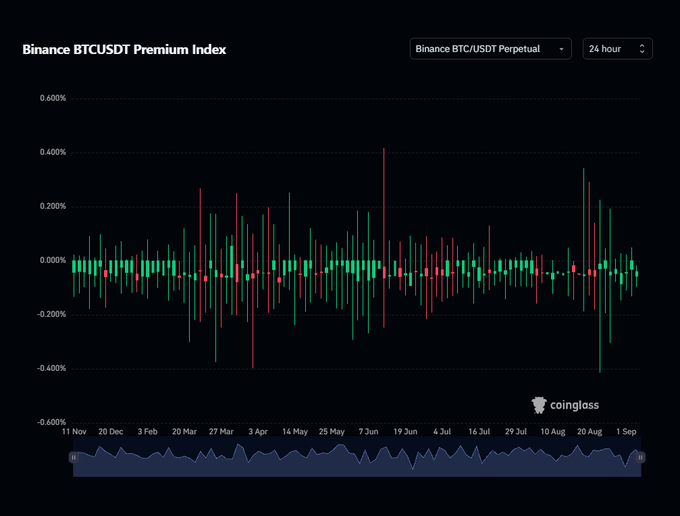This screenshot has width=680, height=516.
Task: Click the 0.600% y-axis label
Action: point(53,98)
